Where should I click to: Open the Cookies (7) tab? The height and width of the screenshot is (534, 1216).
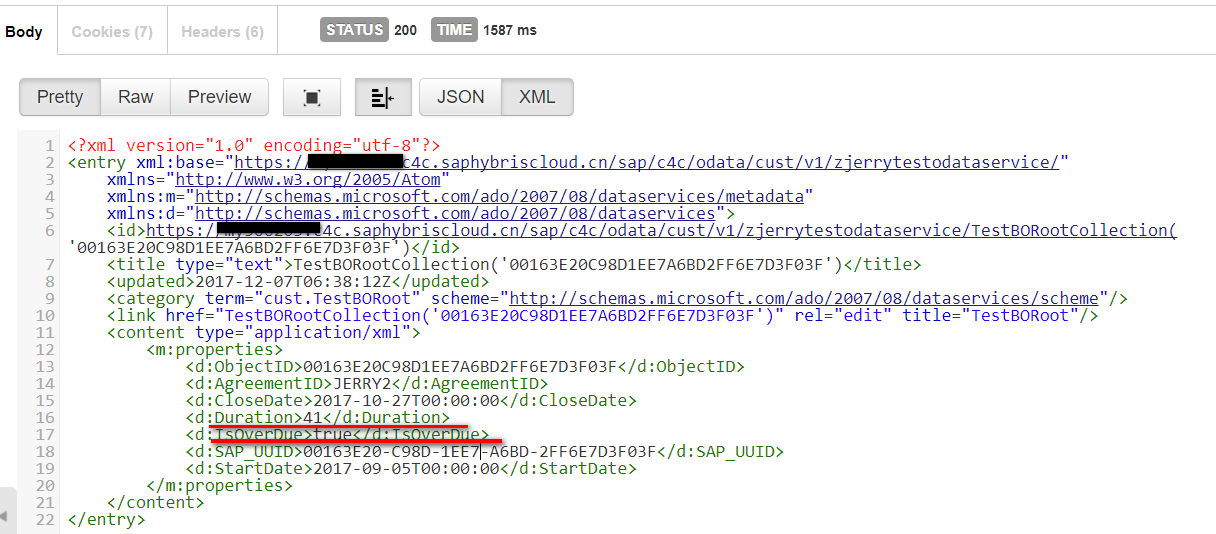pos(112,32)
